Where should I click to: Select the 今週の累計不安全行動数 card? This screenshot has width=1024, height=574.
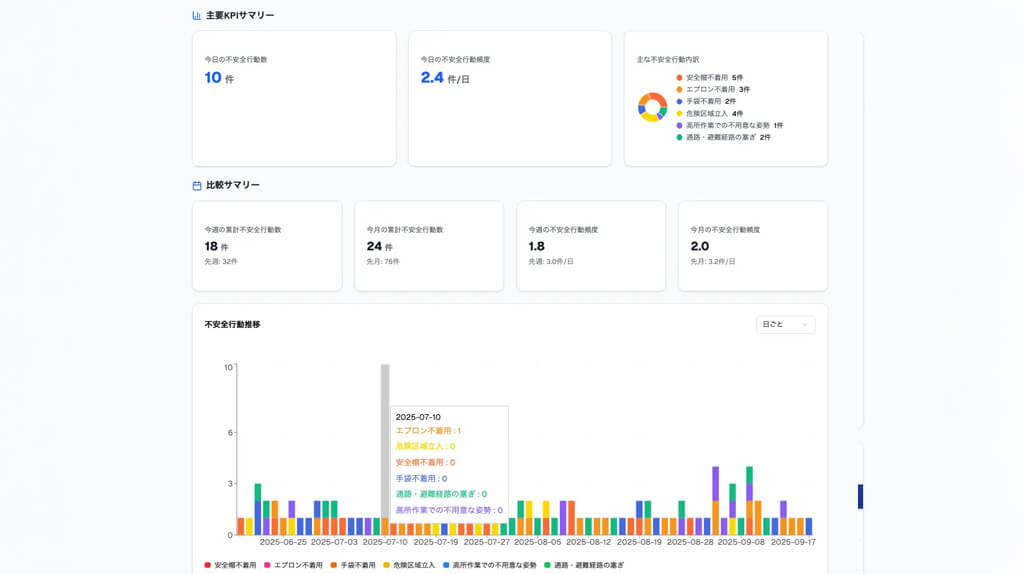(x=267, y=246)
